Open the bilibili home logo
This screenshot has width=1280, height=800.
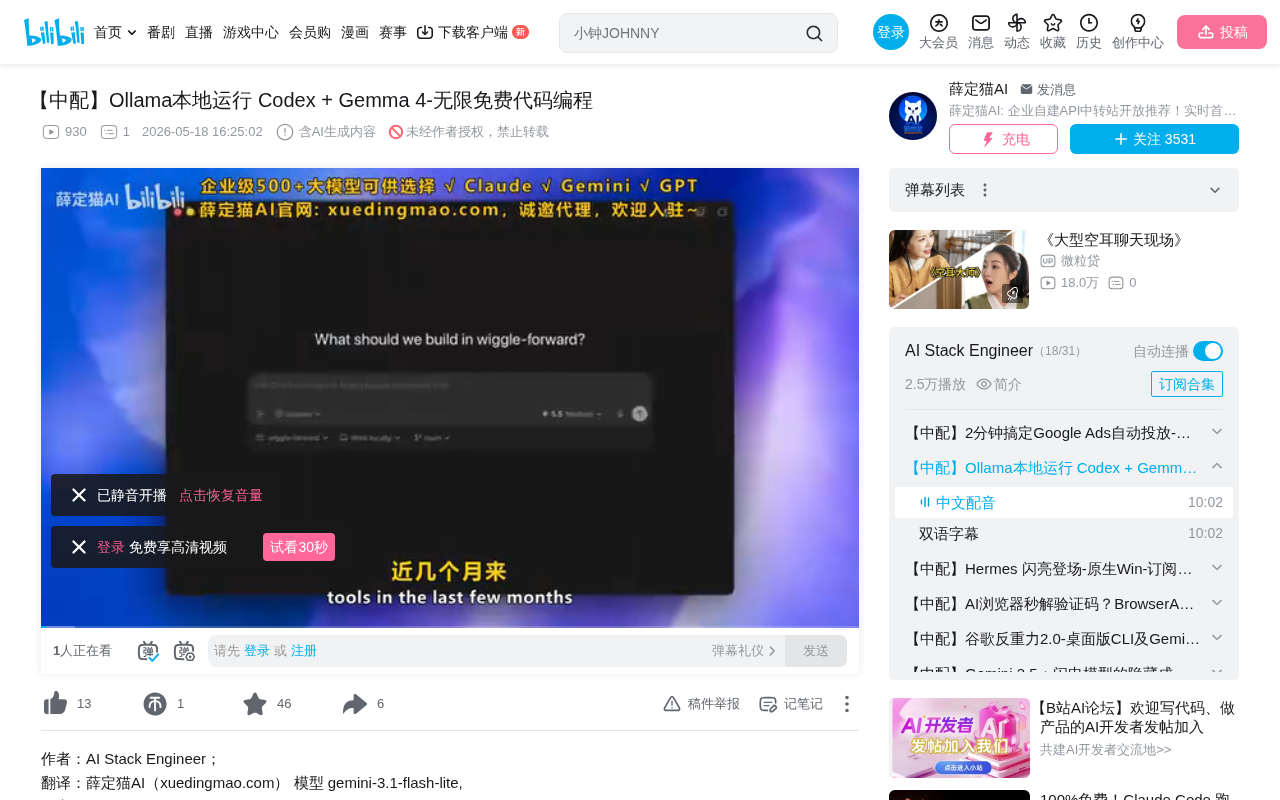(x=54, y=32)
